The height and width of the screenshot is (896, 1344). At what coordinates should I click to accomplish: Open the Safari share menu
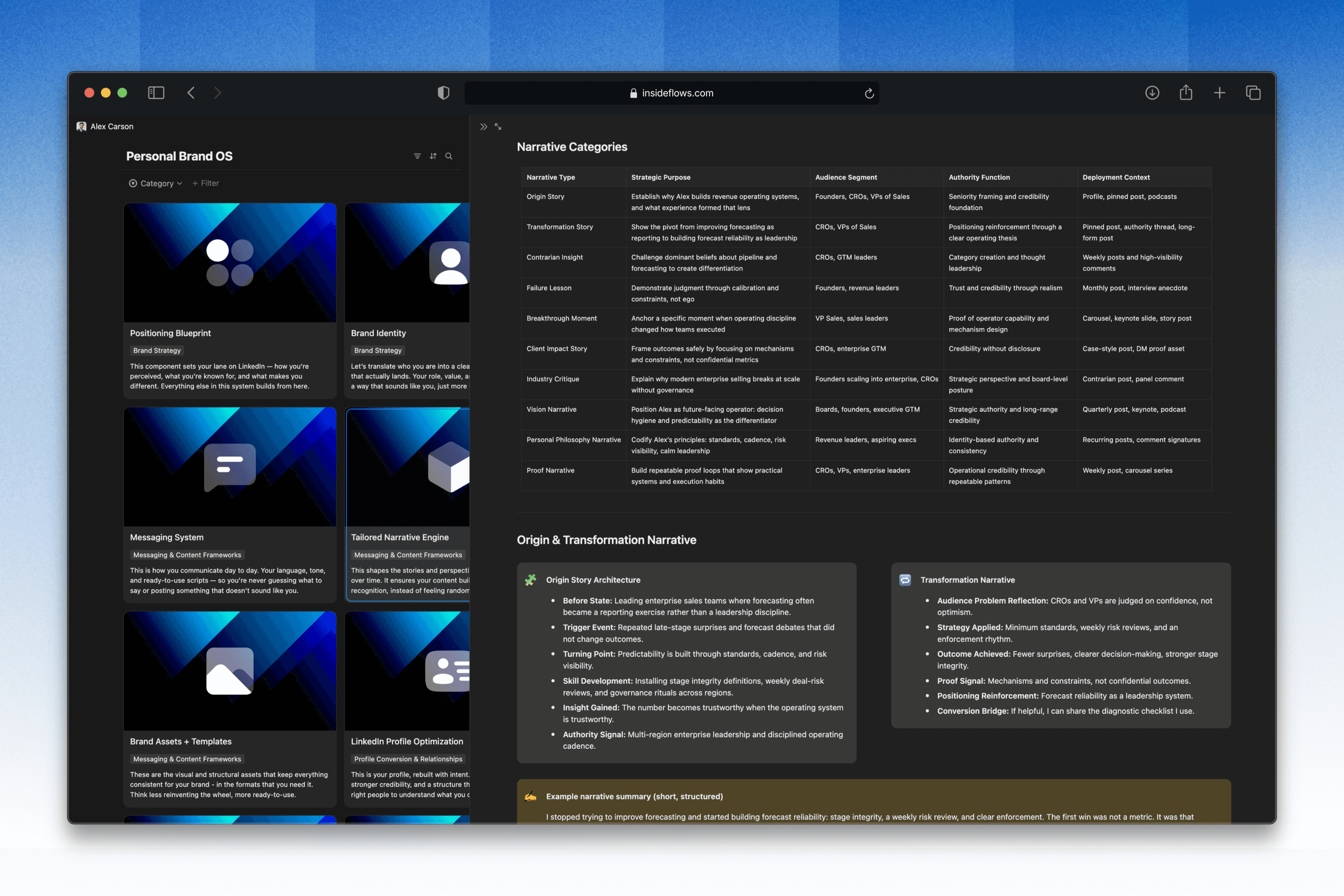tap(1186, 92)
